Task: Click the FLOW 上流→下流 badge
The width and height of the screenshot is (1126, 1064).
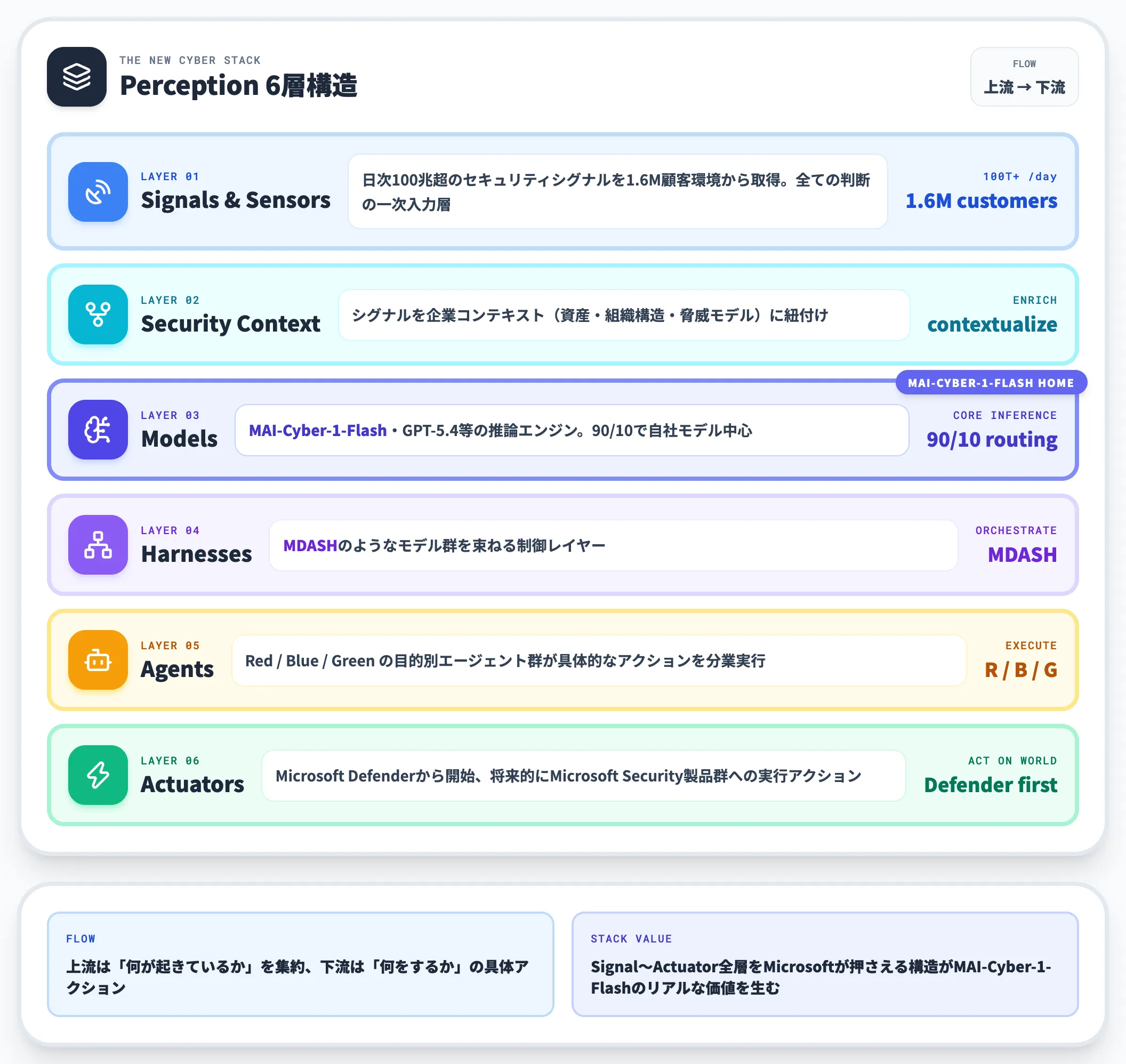Action: (x=1024, y=77)
